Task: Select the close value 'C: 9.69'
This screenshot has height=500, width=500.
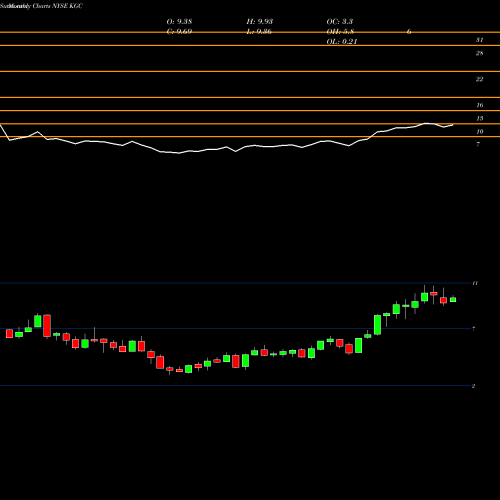Action: point(179,32)
